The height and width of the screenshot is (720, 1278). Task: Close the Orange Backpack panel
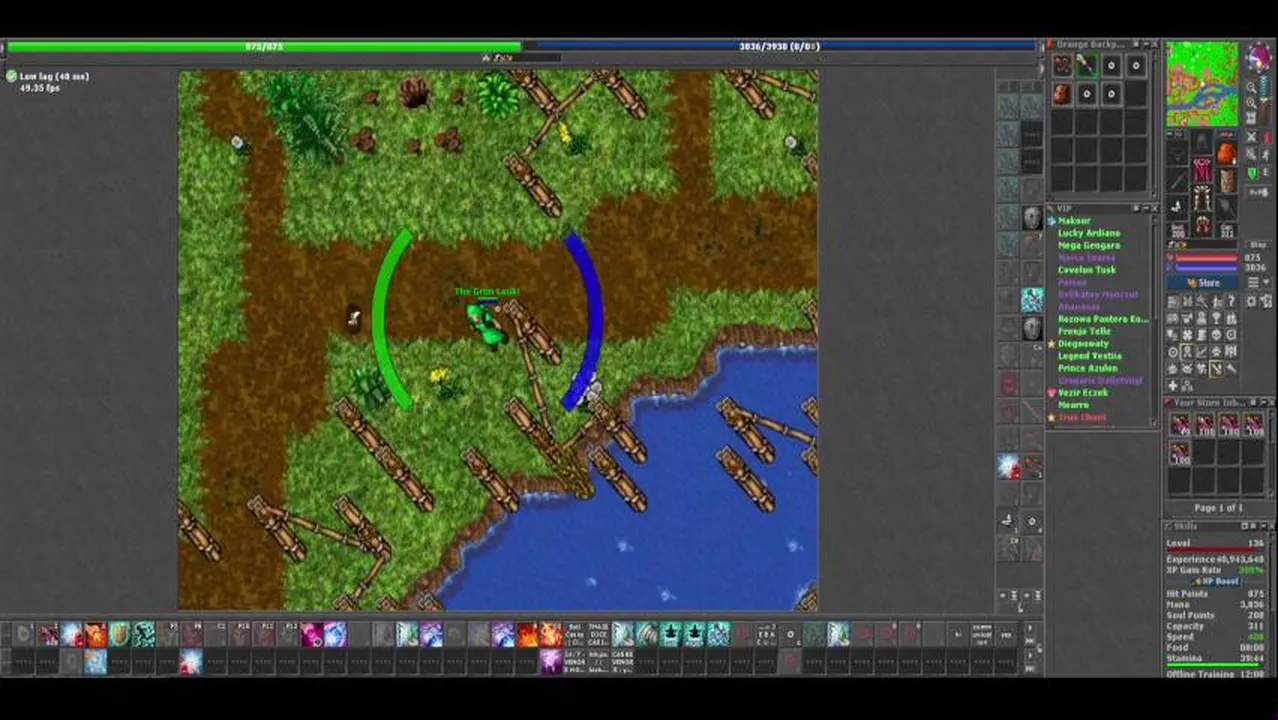tap(1154, 44)
